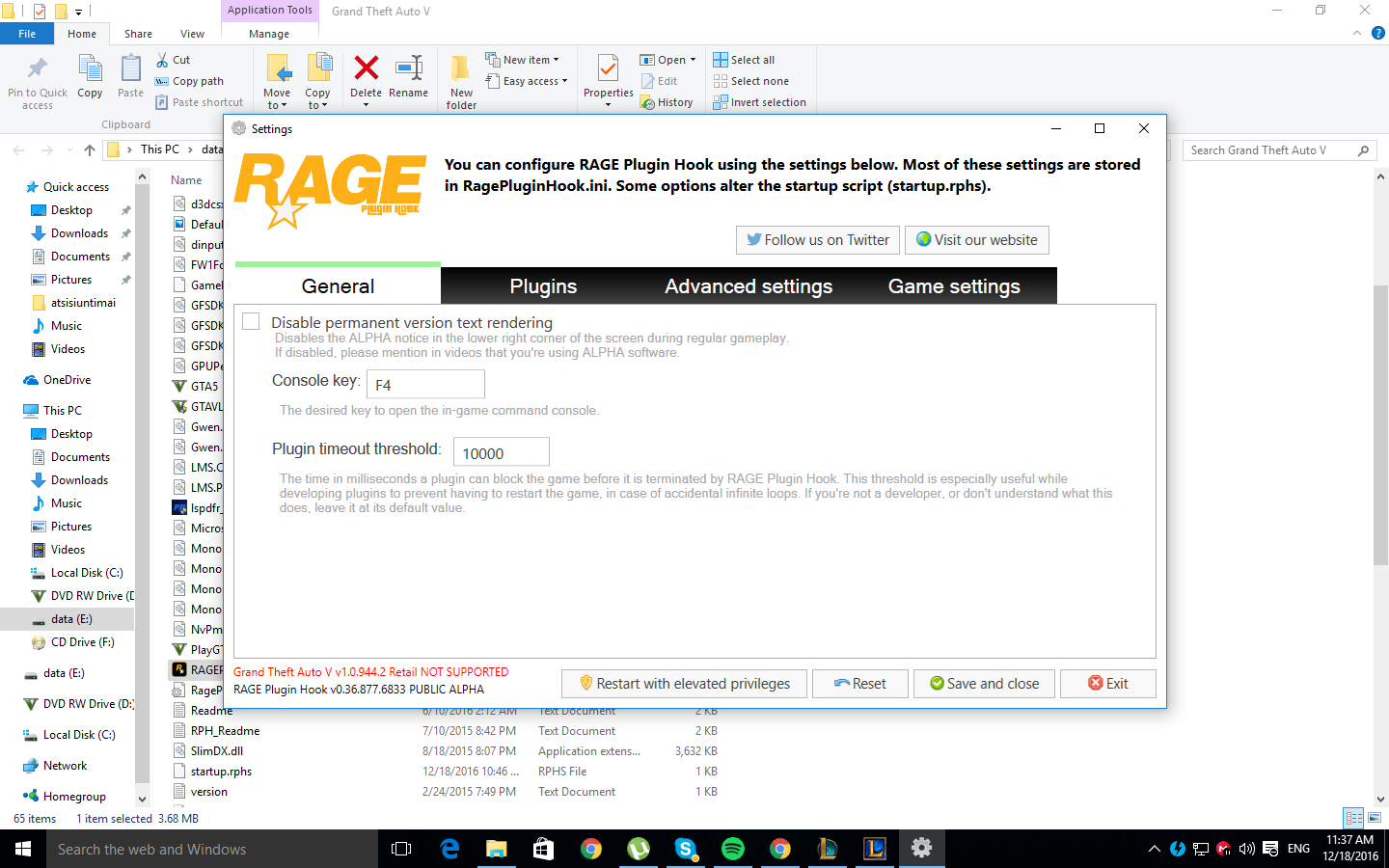Viewport: 1389px width, 868px height.
Task: Click the Reset button
Action: point(860,684)
